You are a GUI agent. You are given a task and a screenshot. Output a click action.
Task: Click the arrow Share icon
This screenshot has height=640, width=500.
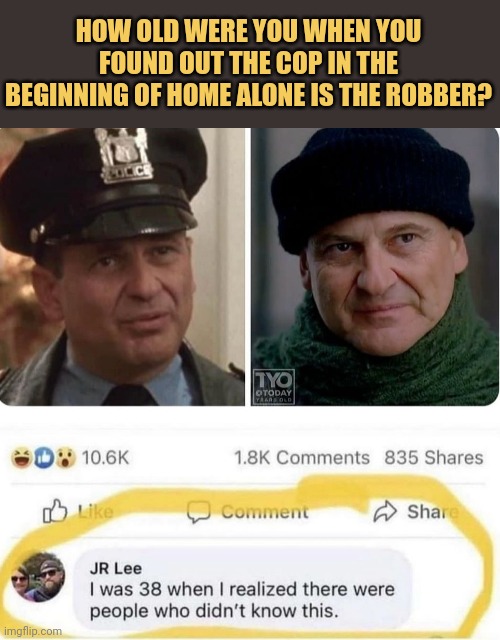pos(385,511)
